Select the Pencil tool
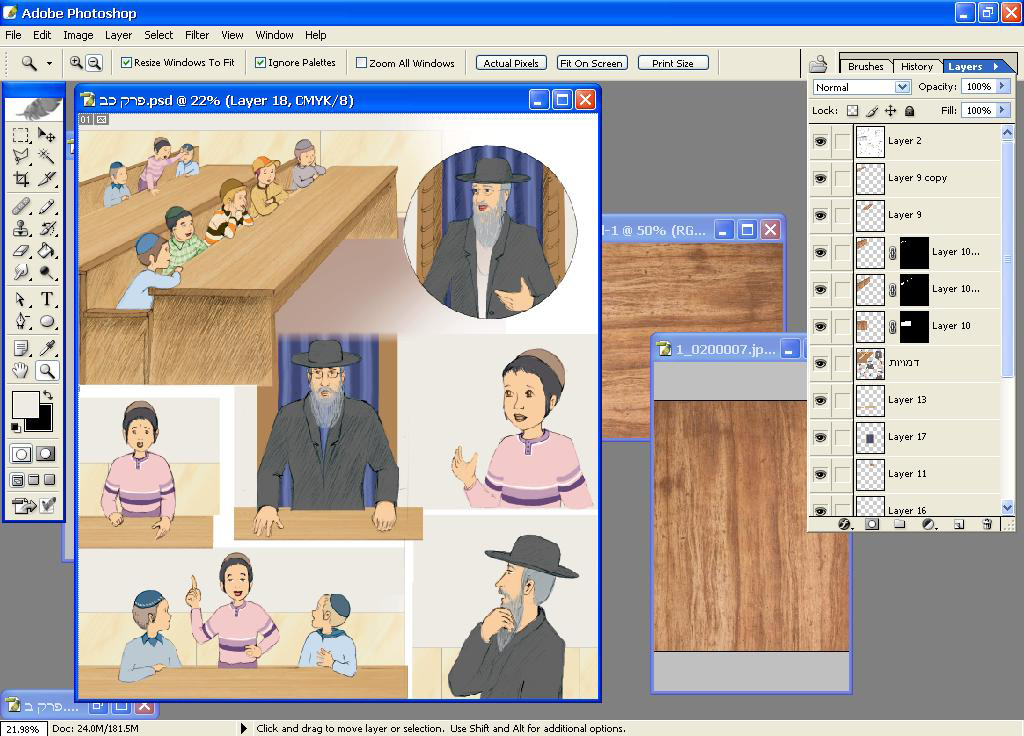Viewport: 1024px width, 736px height. click(x=46, y=206)
